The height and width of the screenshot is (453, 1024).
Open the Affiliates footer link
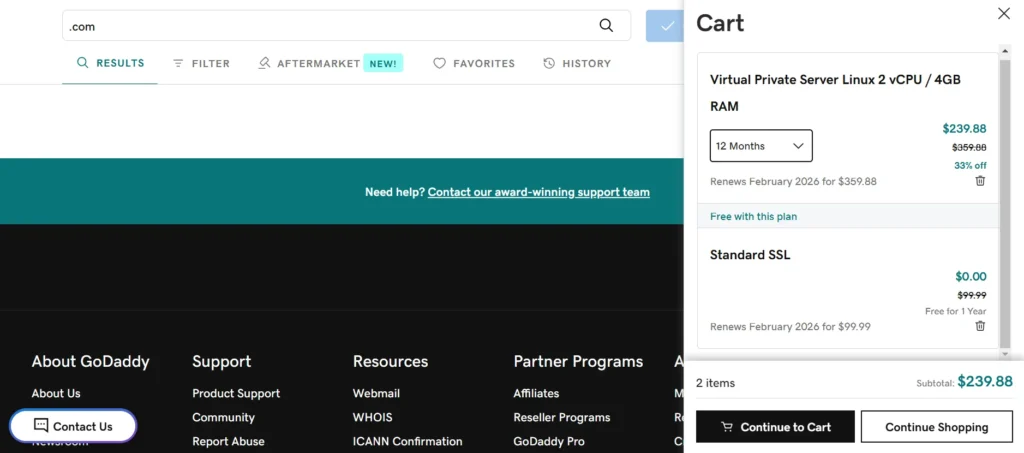(536, 393)
